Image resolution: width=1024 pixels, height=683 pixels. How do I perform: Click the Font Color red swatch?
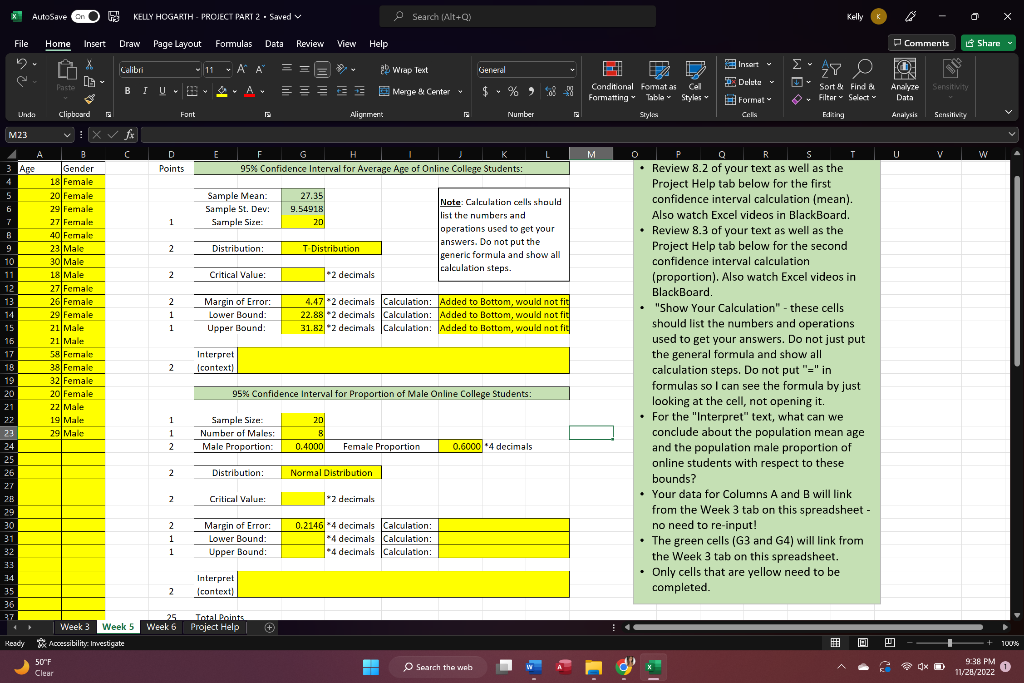click(249, 91)
